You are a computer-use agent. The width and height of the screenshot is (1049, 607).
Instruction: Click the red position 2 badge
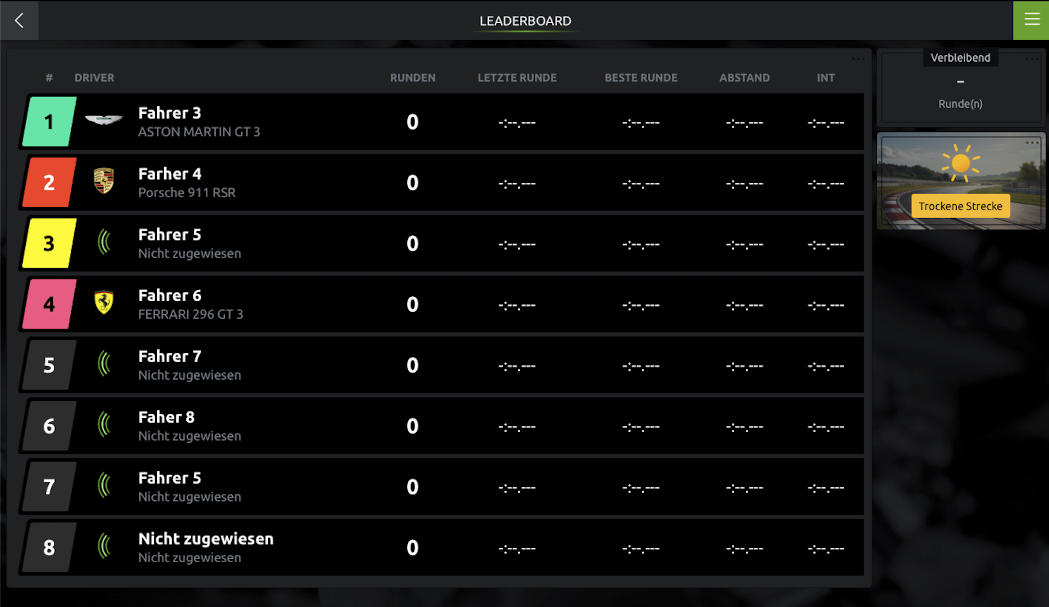(49, 183)
